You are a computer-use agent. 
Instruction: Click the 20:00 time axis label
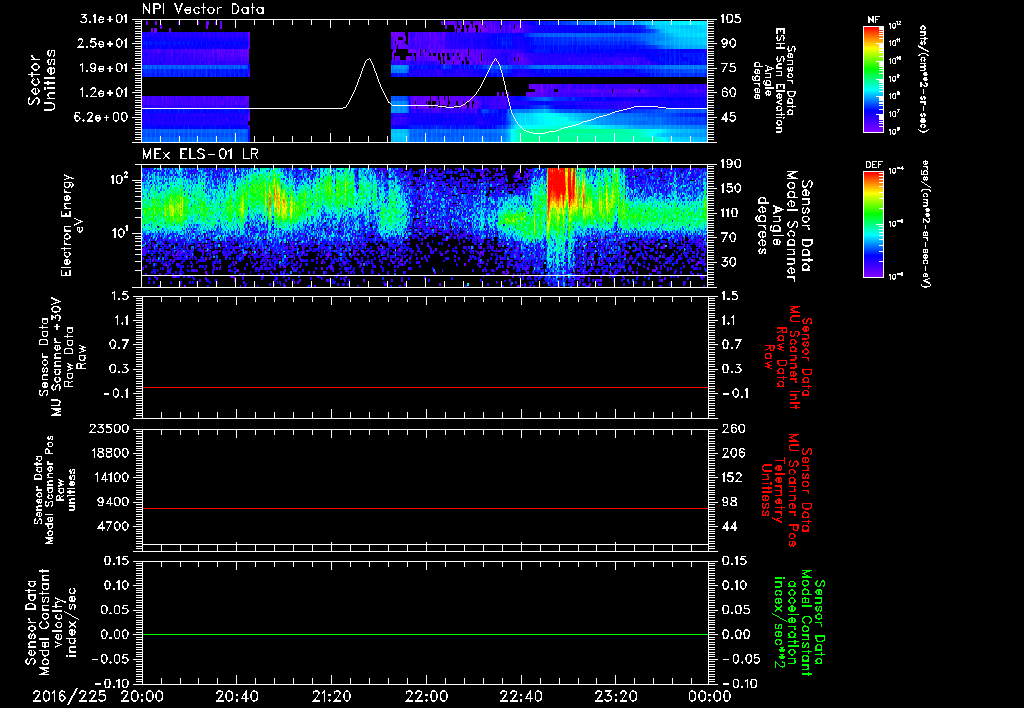[142, 697]
